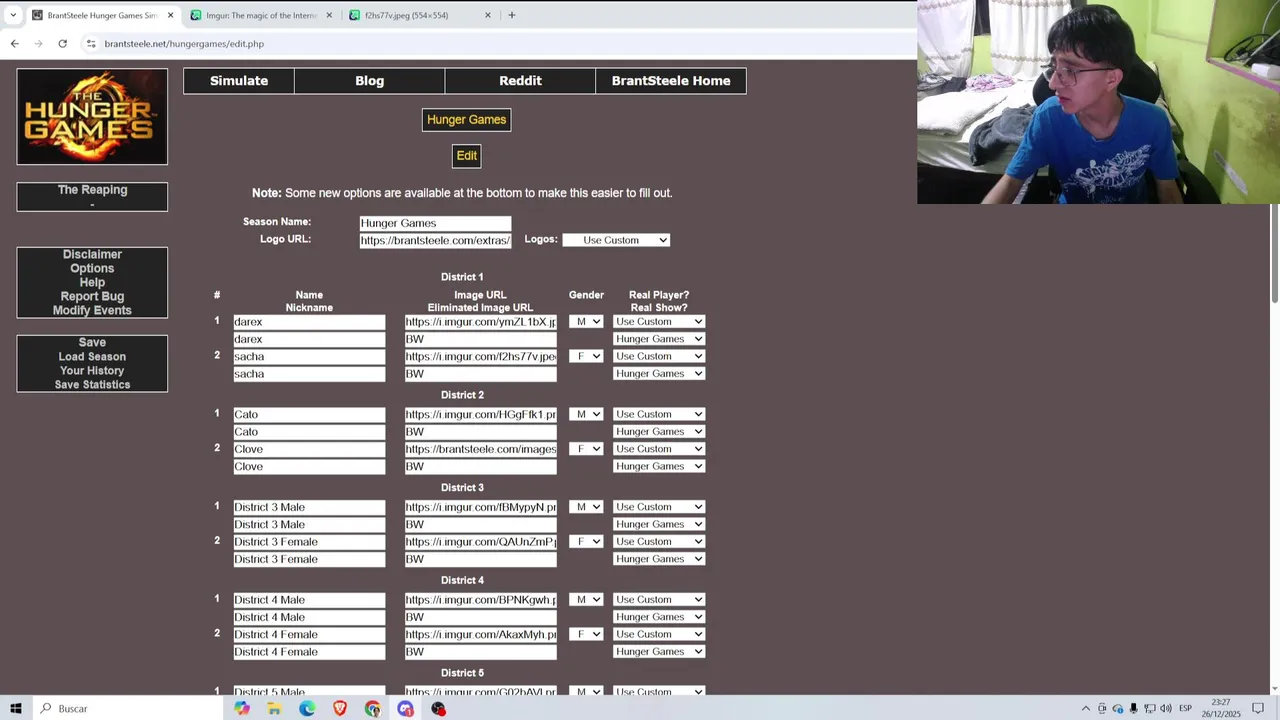Click the Meet Now camera tray icon
This screenshot has height=720, width=1280.
(x=1102, y=708)
